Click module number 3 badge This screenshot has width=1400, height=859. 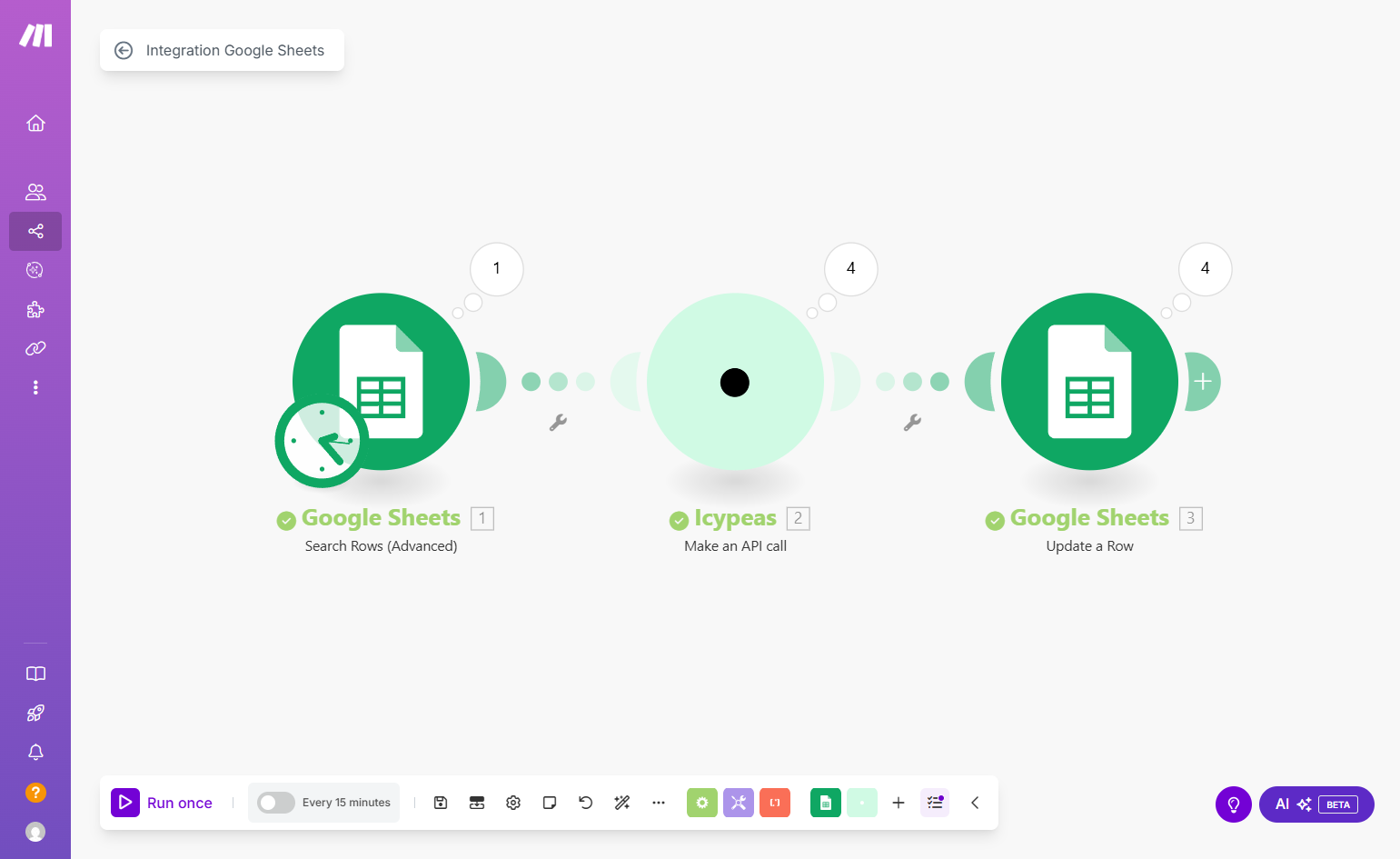click(1190, 518)
